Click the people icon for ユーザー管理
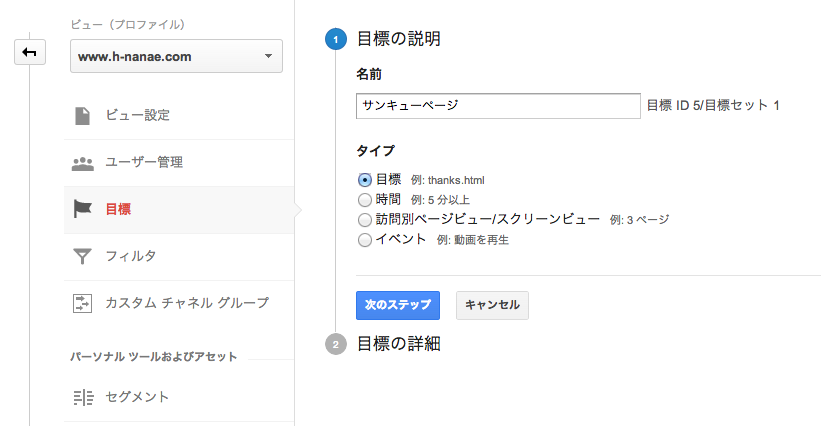This screenshot has height=426, width=821. (82, 163)
